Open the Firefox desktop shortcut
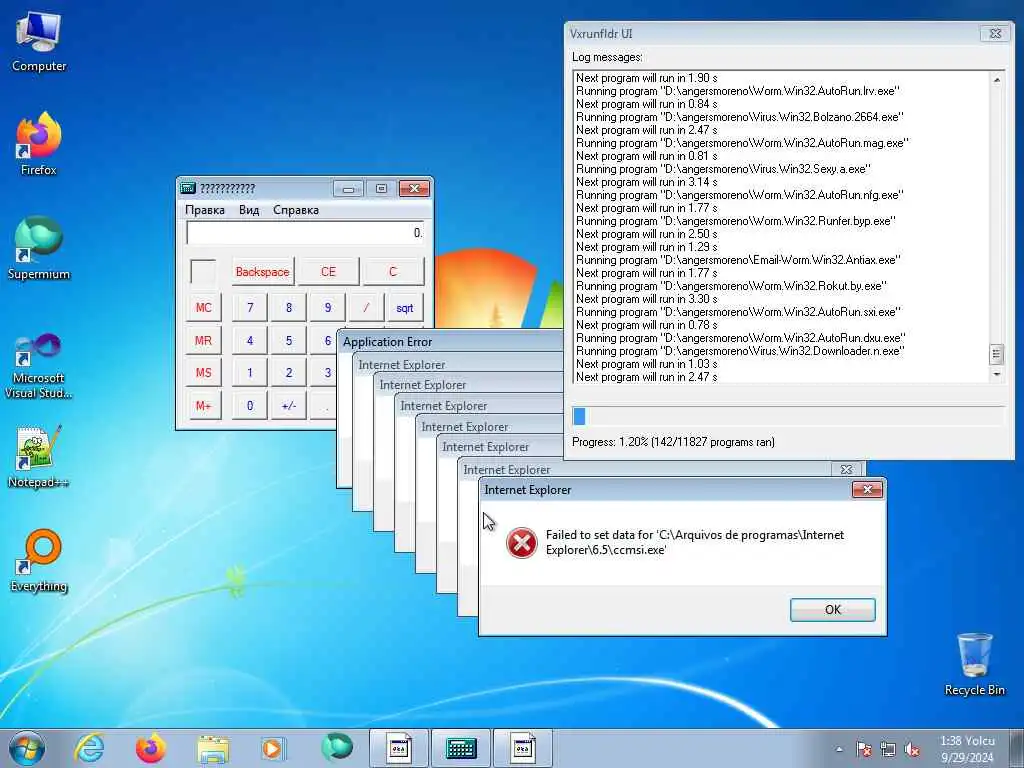 [39, 144]
